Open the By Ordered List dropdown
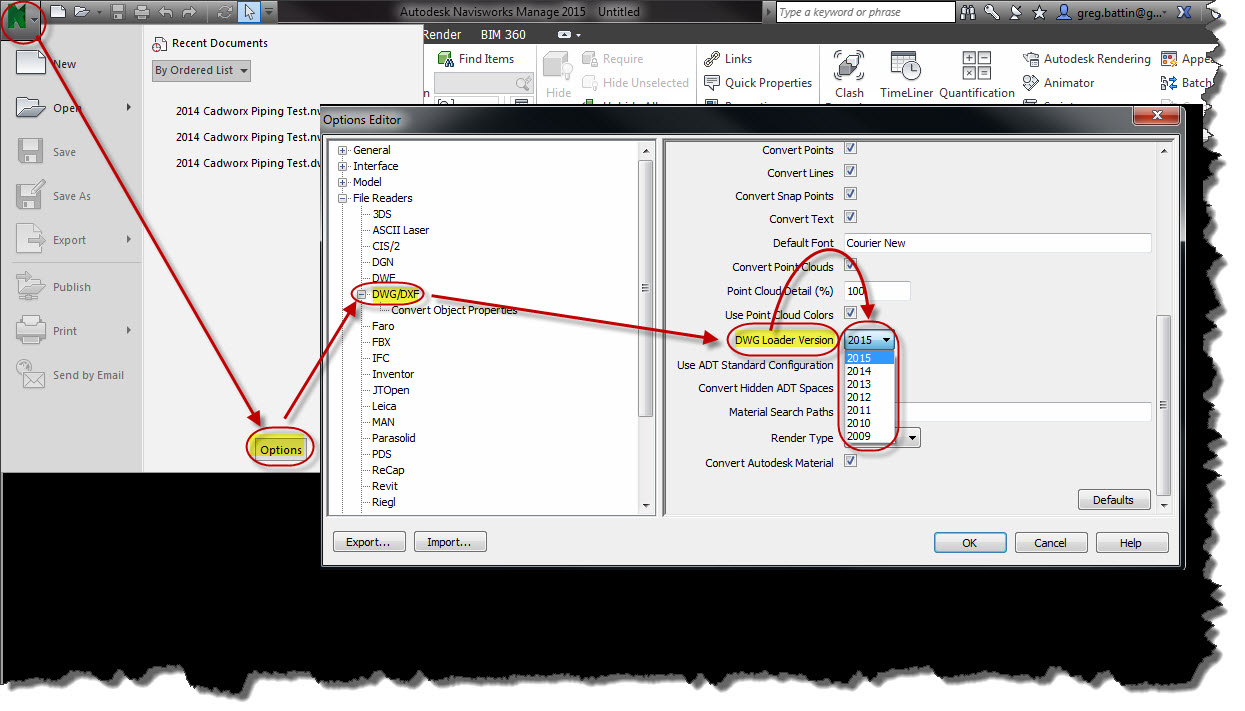 click(201, 71)
